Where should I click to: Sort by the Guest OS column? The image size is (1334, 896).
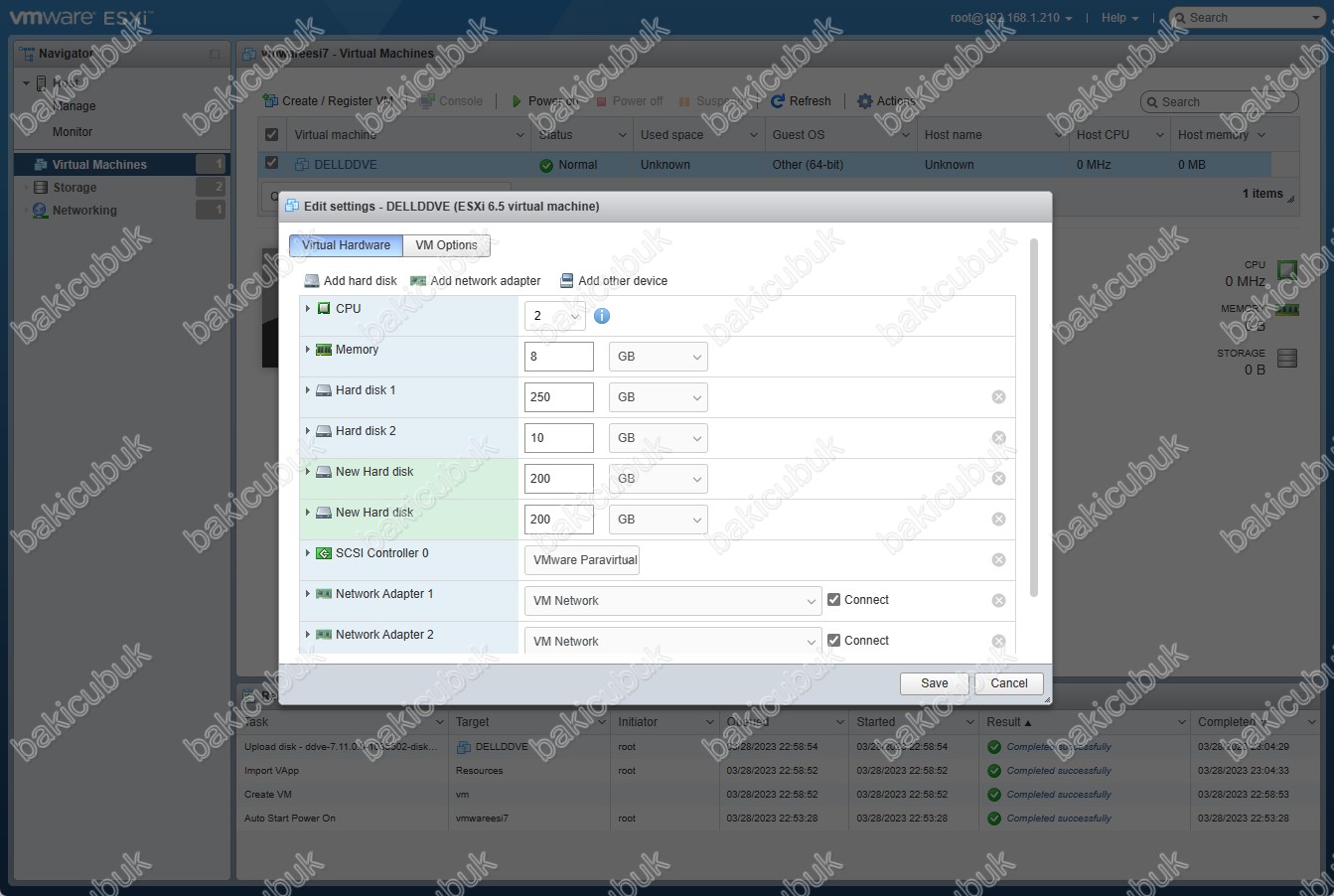pyautogui.click(x=840, y=135)
